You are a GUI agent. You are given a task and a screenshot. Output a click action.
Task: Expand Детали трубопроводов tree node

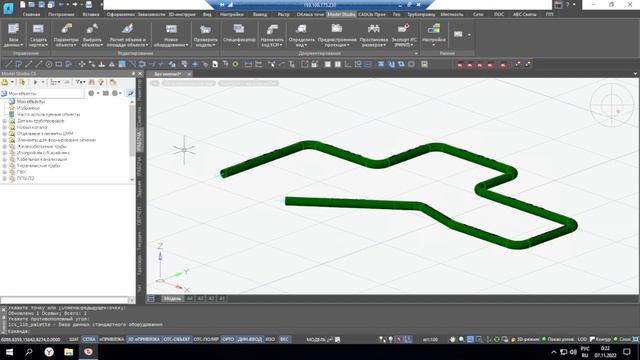coord(4,121)
